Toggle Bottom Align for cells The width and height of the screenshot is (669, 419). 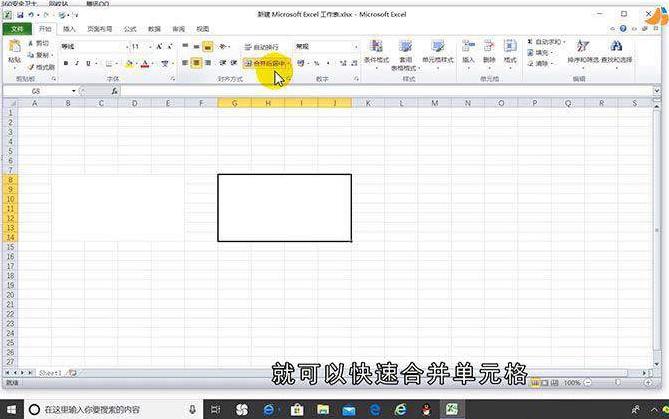coord(207,46)
